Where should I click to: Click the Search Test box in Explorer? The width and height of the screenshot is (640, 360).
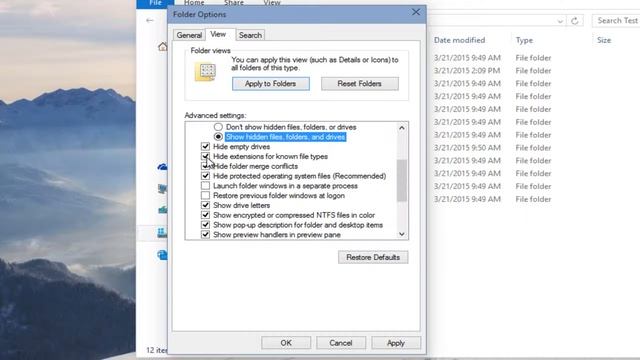pyautogui.click(x=616, y=20)
